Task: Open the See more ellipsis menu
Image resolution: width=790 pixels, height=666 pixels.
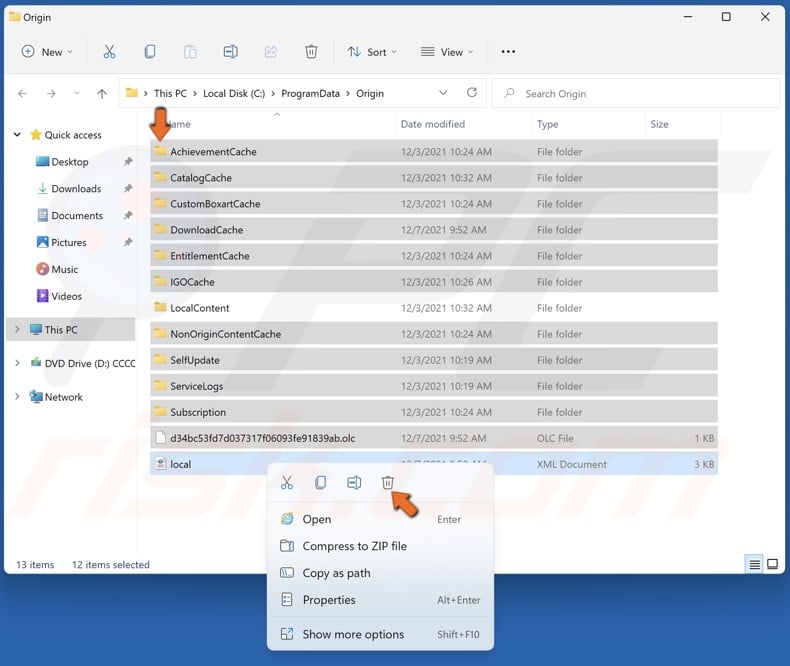Action: point(508,52)
